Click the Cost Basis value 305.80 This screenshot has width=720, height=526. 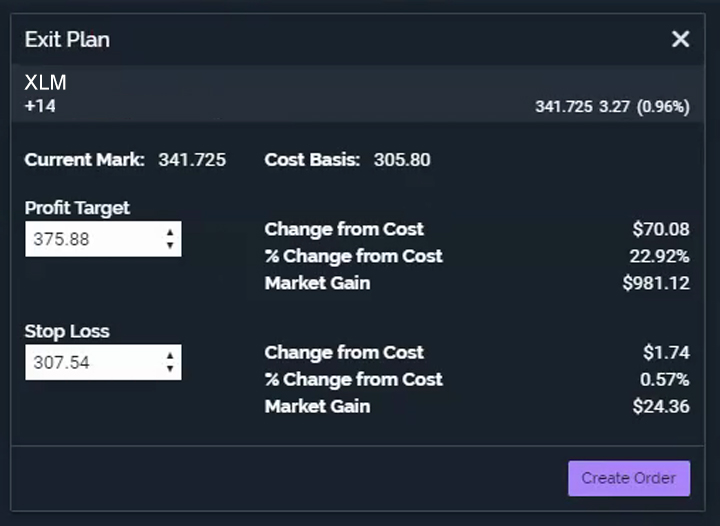click(x=402, y=160)
